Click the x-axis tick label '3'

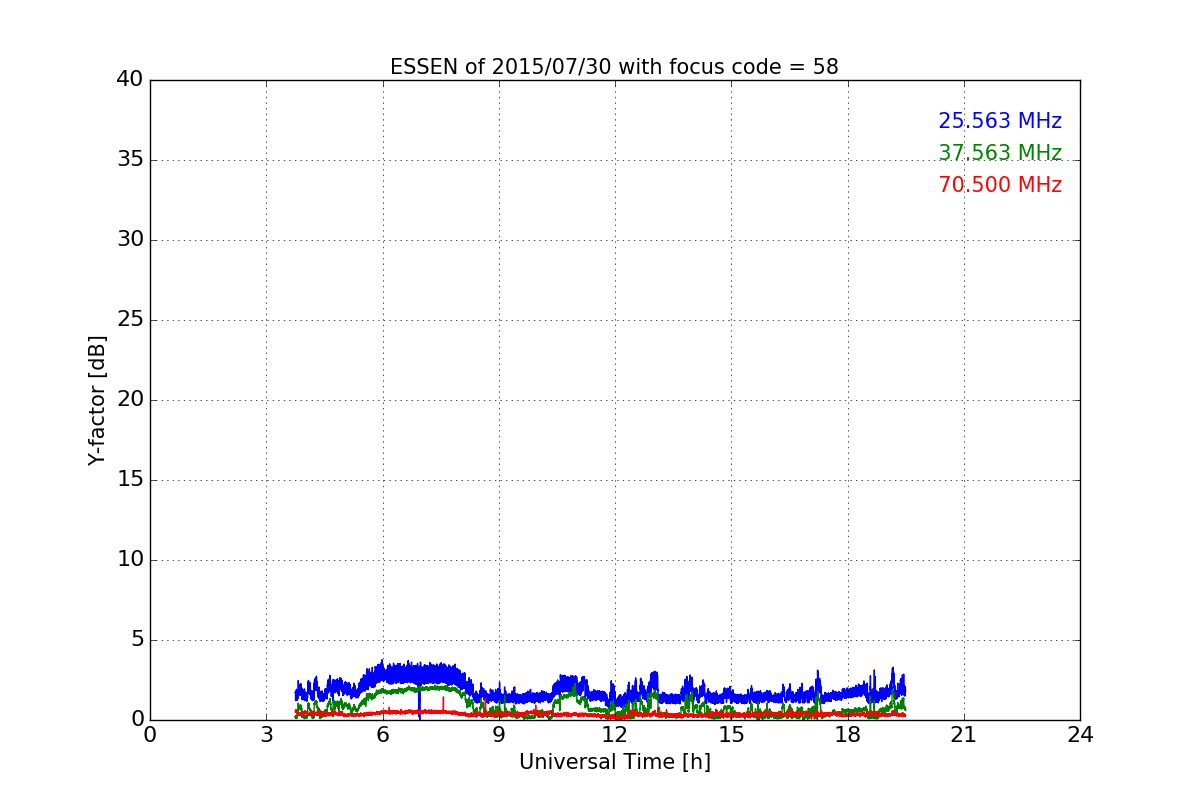click(266, 735)
